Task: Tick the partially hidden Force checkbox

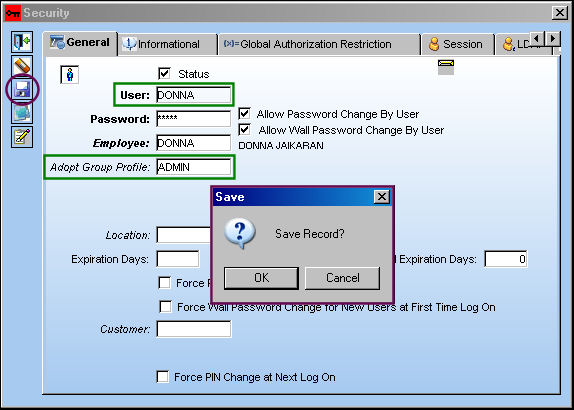Action: coord(164,283)
